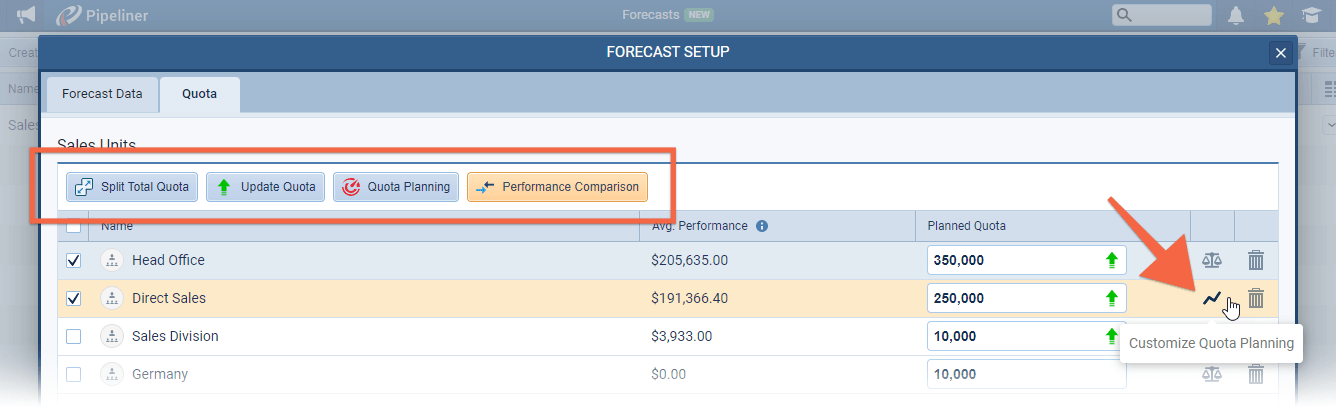Image resolution: width=1336 pixels, height=407 pixels.
Task: Delete the Direct Sales row with trash icon
Action: click(1256, 298)
